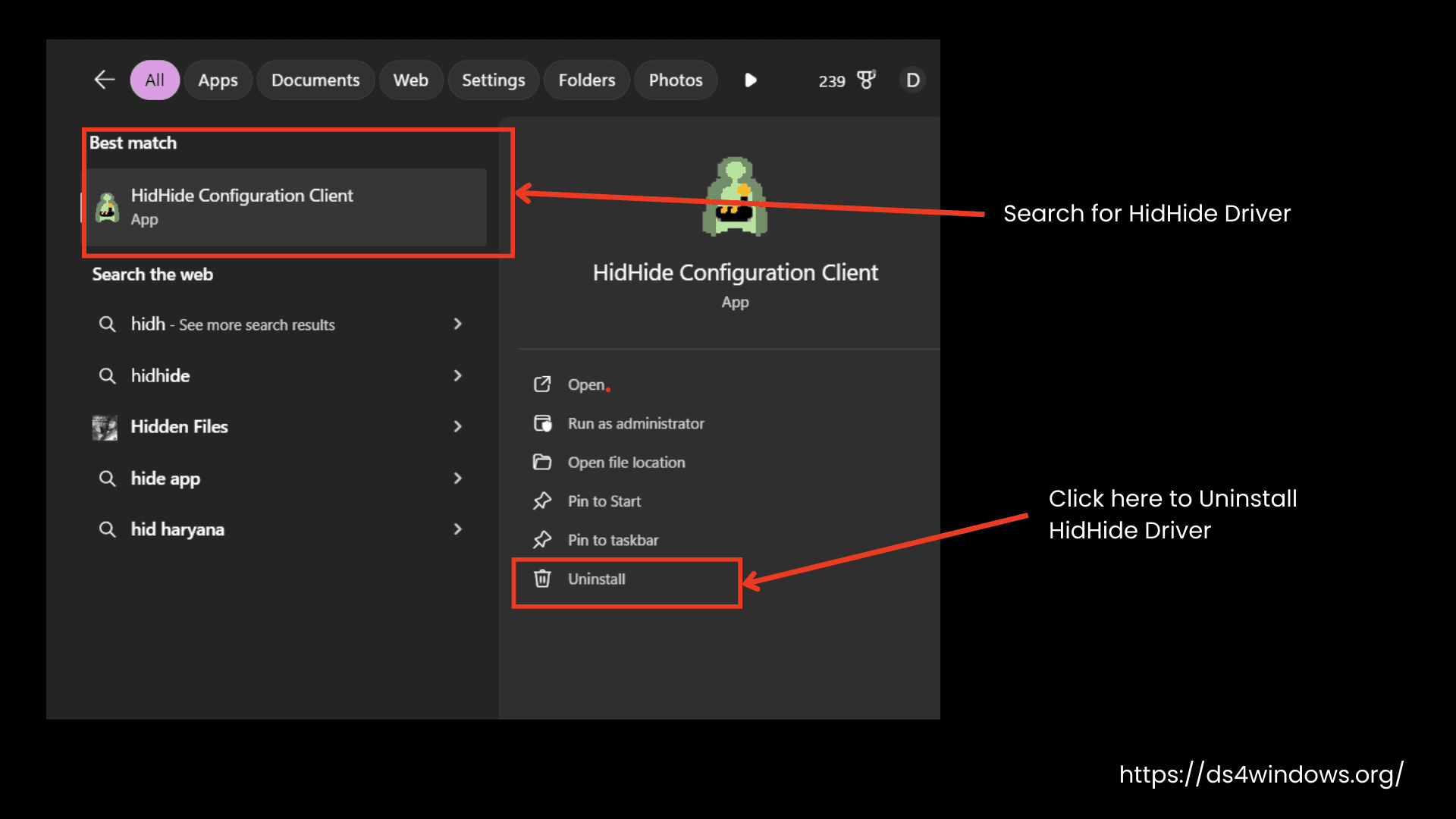The width and height of the screenshot is (1456, 819).
Task: Click the Open file location folder icon
Action: pyautogui.click(x=542, y=462)
